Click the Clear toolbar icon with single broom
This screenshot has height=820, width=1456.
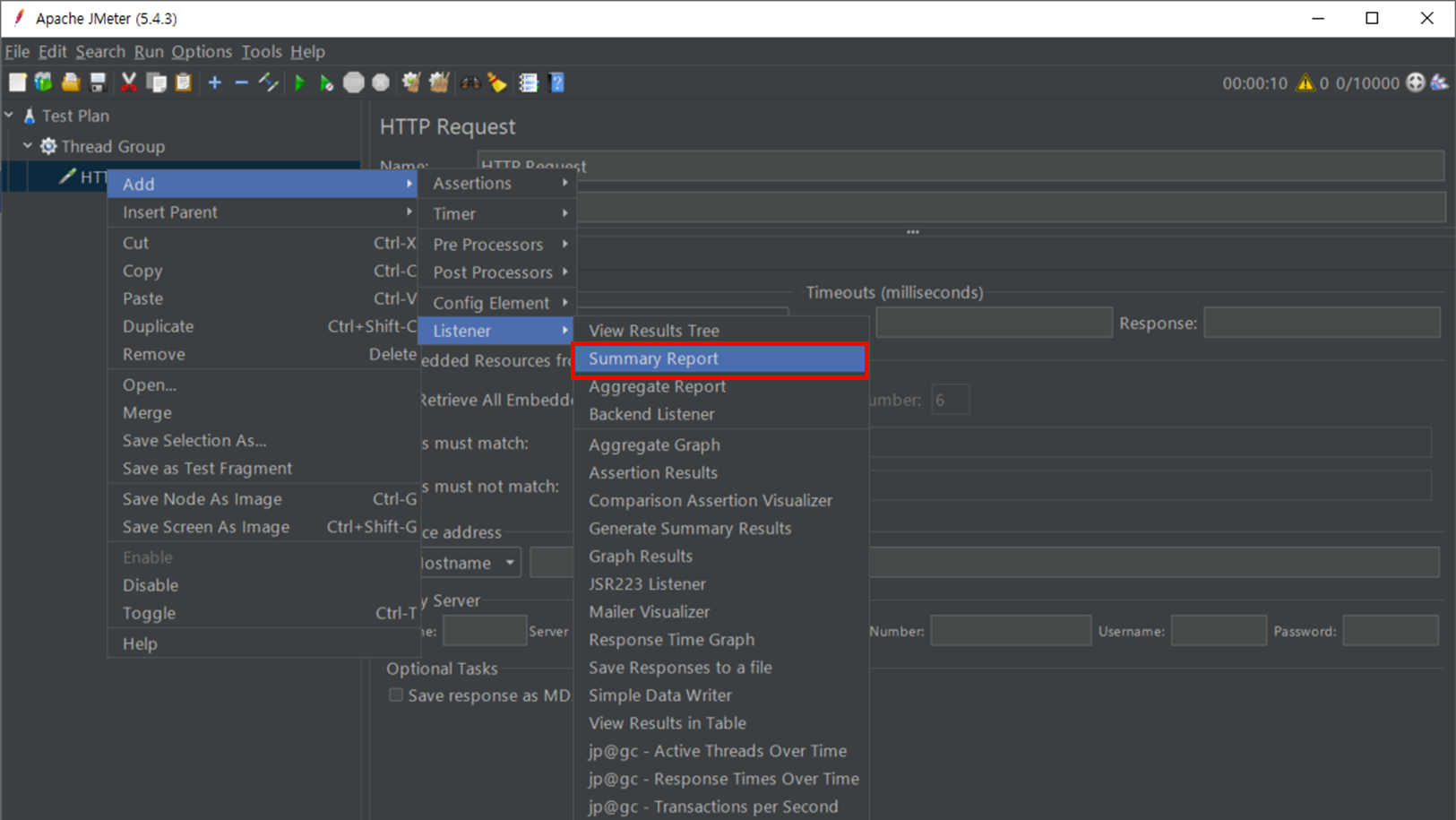411,82
